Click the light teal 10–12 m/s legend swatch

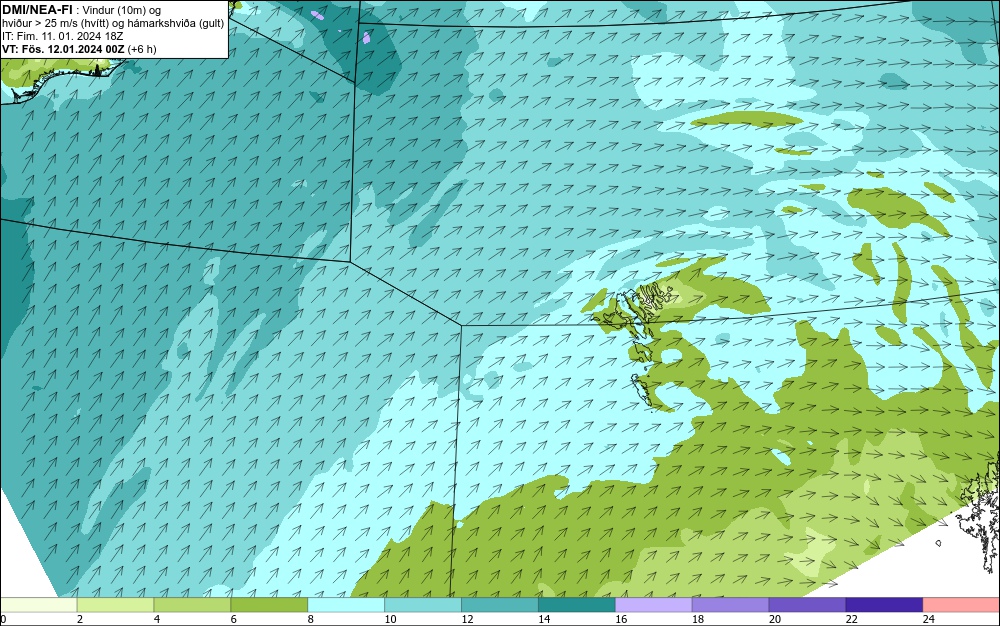423,605
